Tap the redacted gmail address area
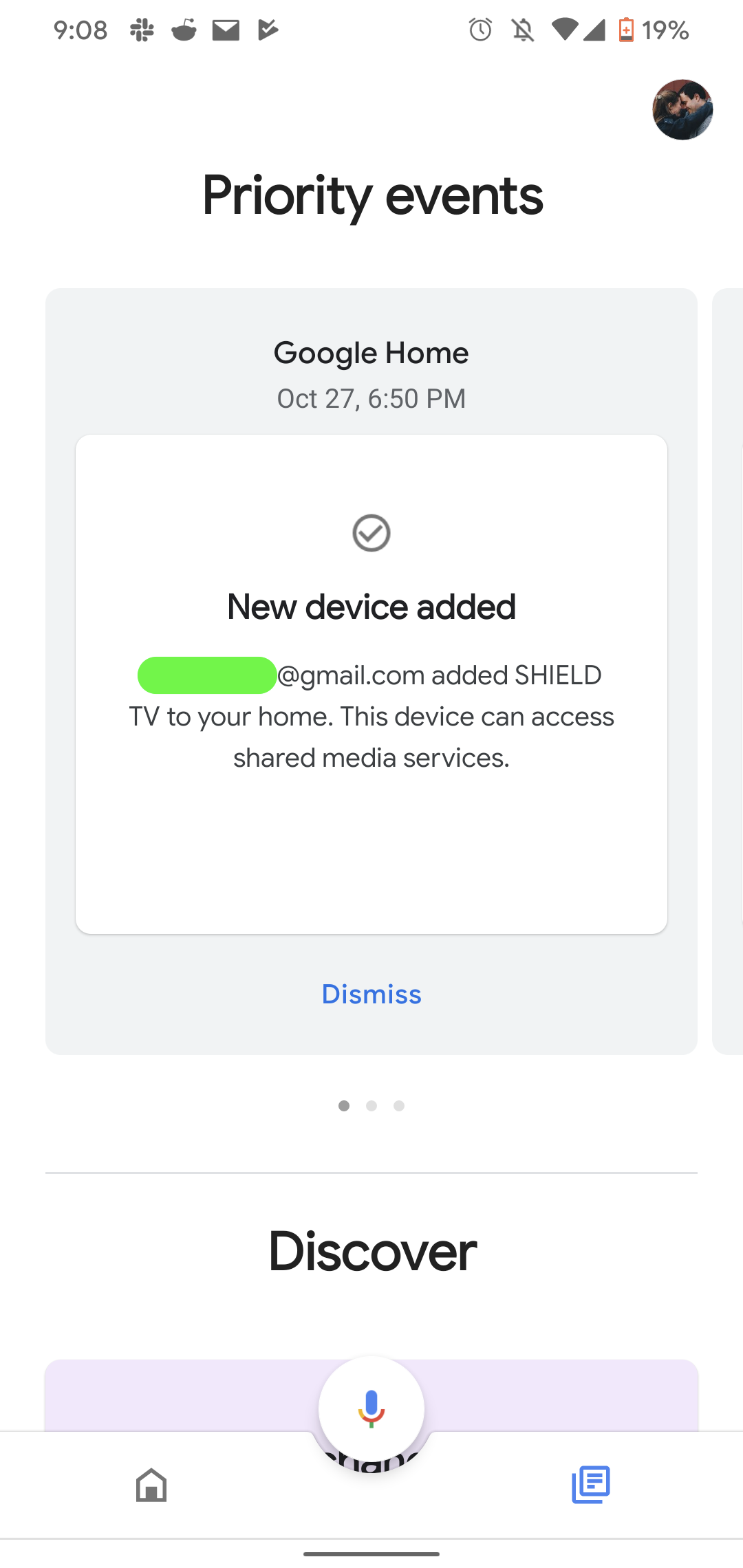 click(206, 675)
